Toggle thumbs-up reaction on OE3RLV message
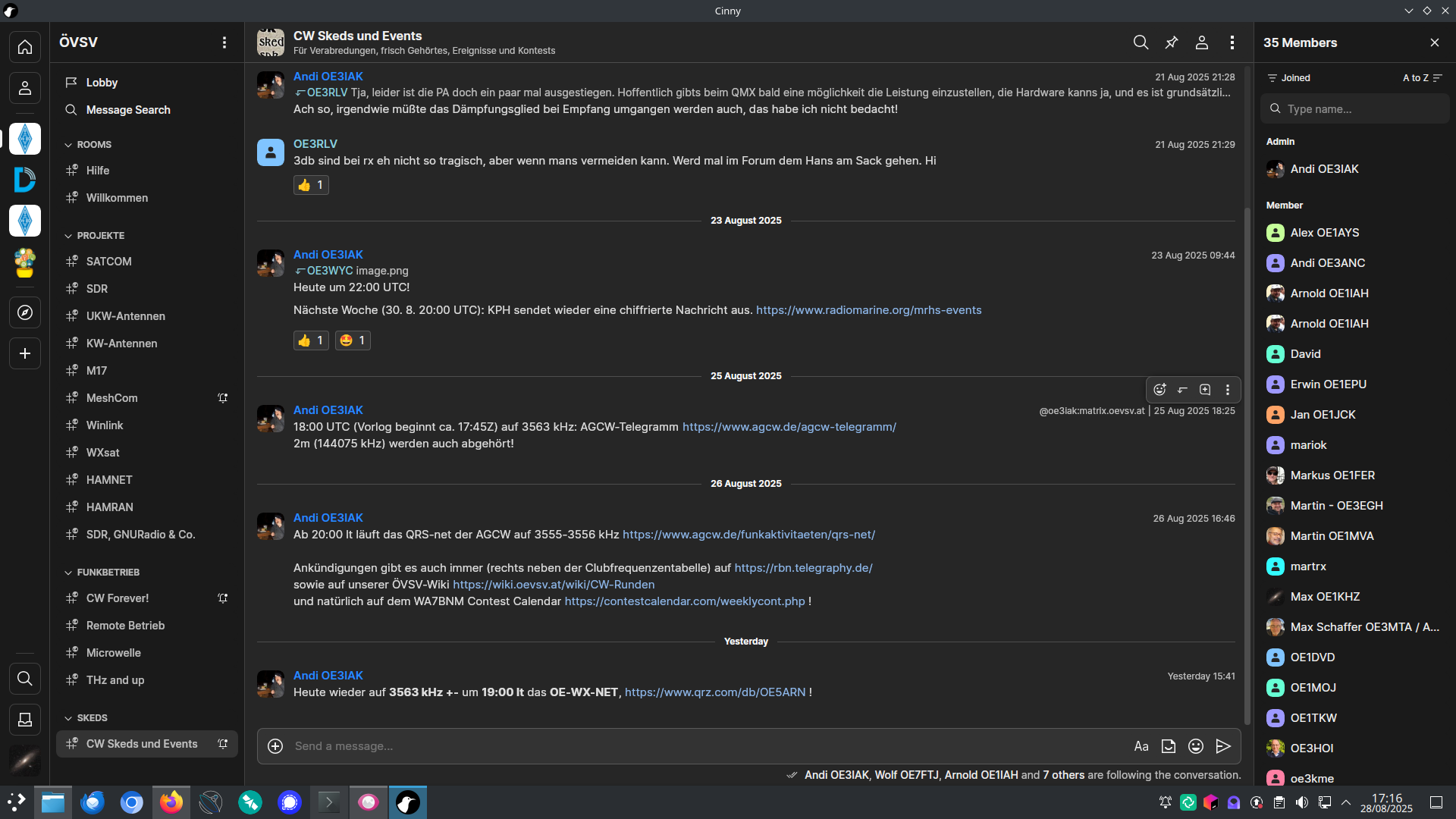The height and width of the screenshot is (819, 1456). (311, 185)
